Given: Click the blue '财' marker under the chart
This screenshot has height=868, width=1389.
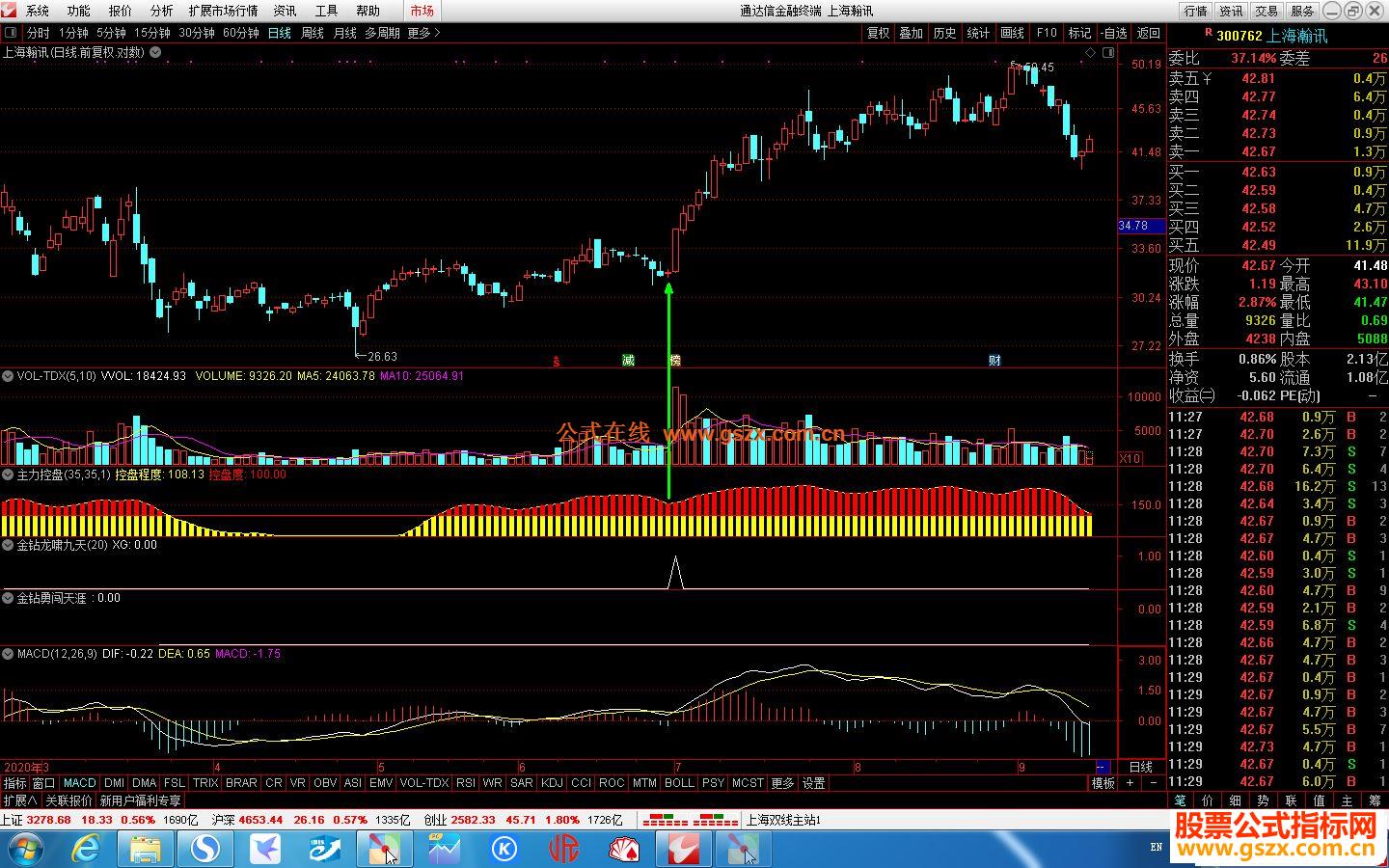Looking at the screenshot, I should (994, 361).
